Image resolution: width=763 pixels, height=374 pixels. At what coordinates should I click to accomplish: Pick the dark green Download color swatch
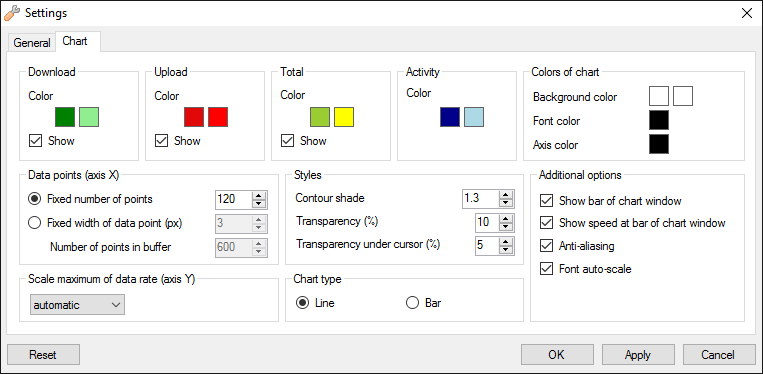coord(65,117)
